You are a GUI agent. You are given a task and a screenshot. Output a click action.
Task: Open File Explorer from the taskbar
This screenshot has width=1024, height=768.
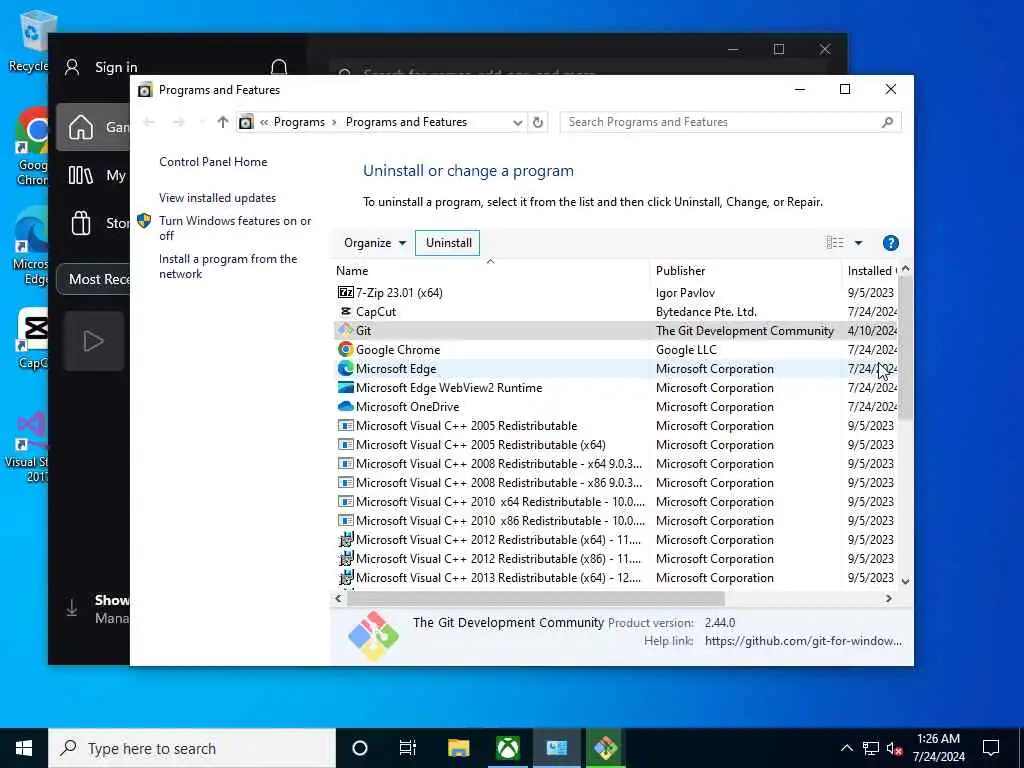458,748
